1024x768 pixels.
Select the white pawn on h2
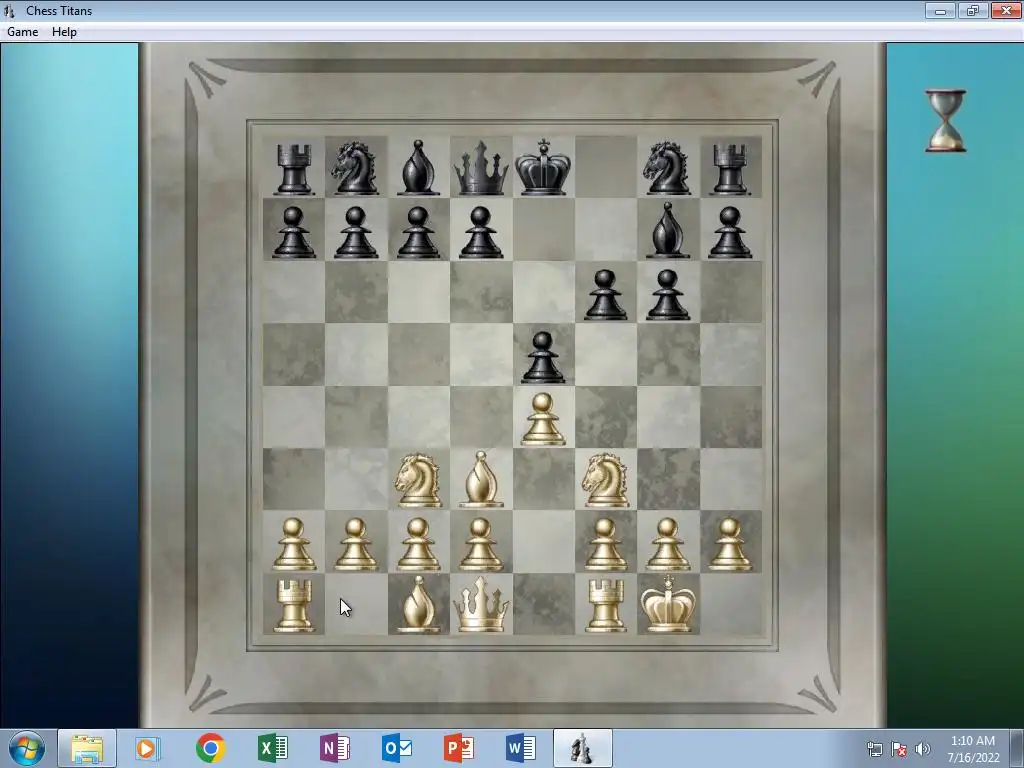pyautogui.click(x=730, y=544)
